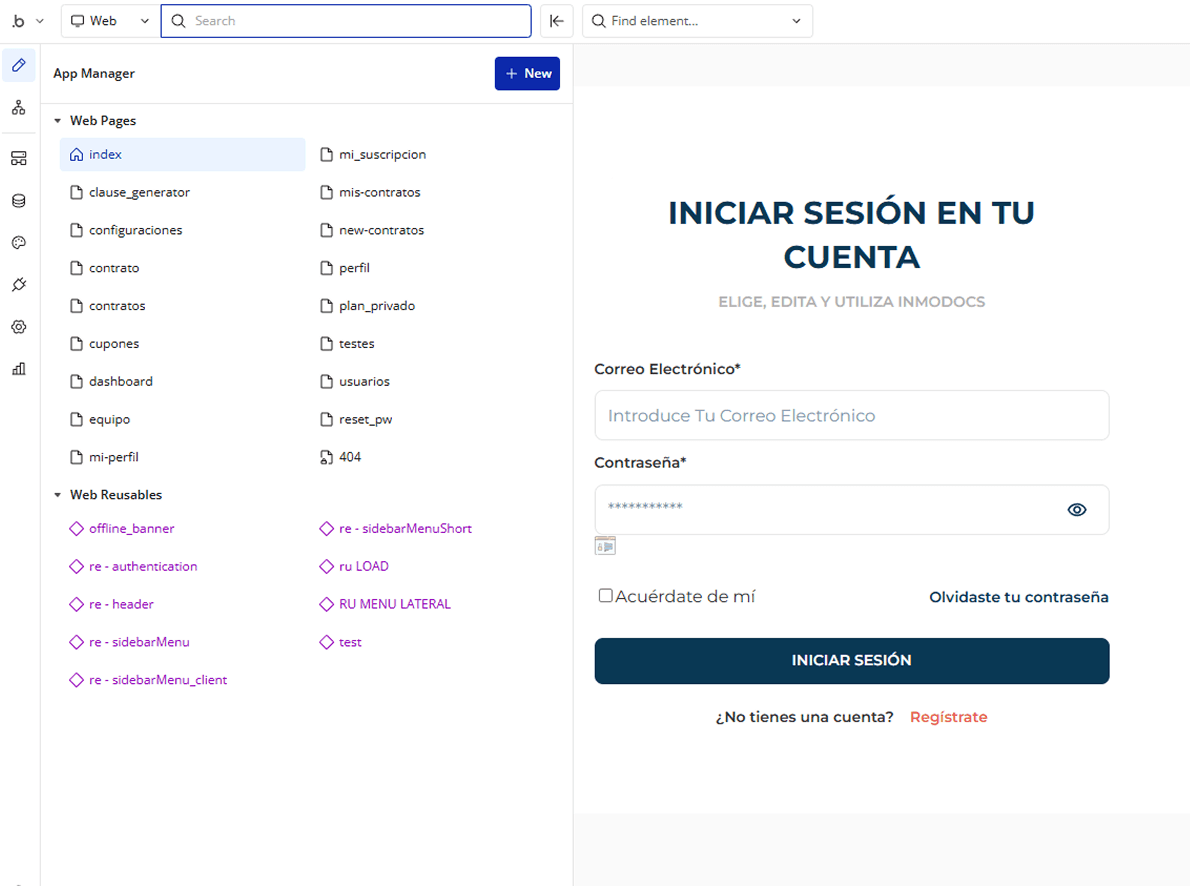This screenshot has width=1190, height=886.
Task: Toggle password visibility eye icon
Action: click(x=1076, y=509)
